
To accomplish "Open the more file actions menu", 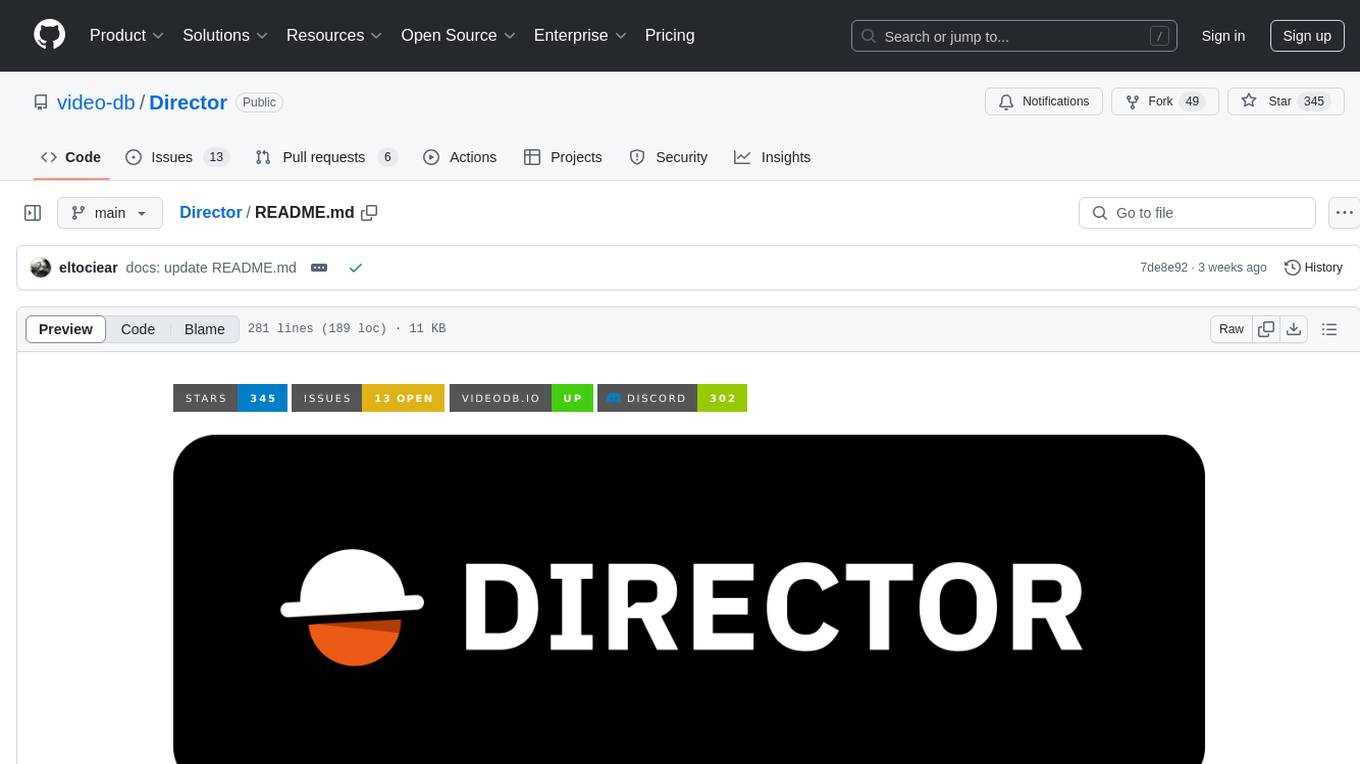I will click(1344, 213).
